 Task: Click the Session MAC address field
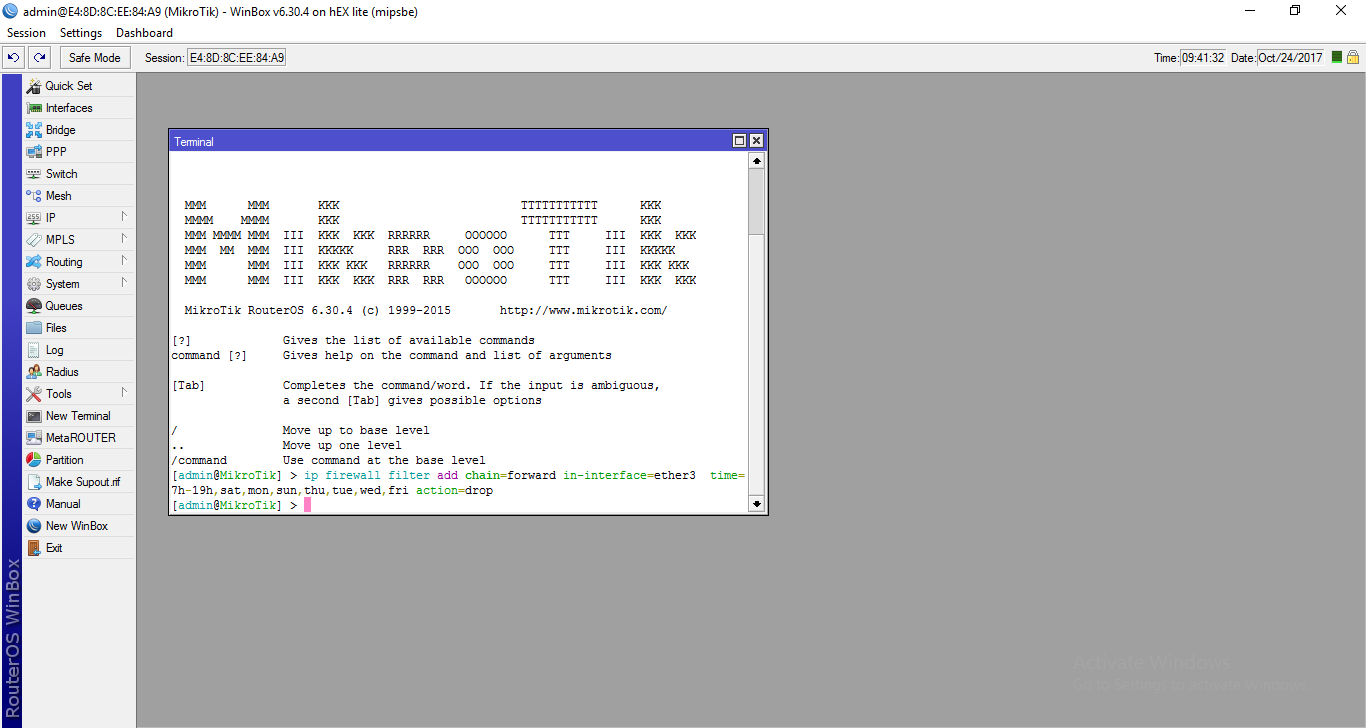point(237,58)
